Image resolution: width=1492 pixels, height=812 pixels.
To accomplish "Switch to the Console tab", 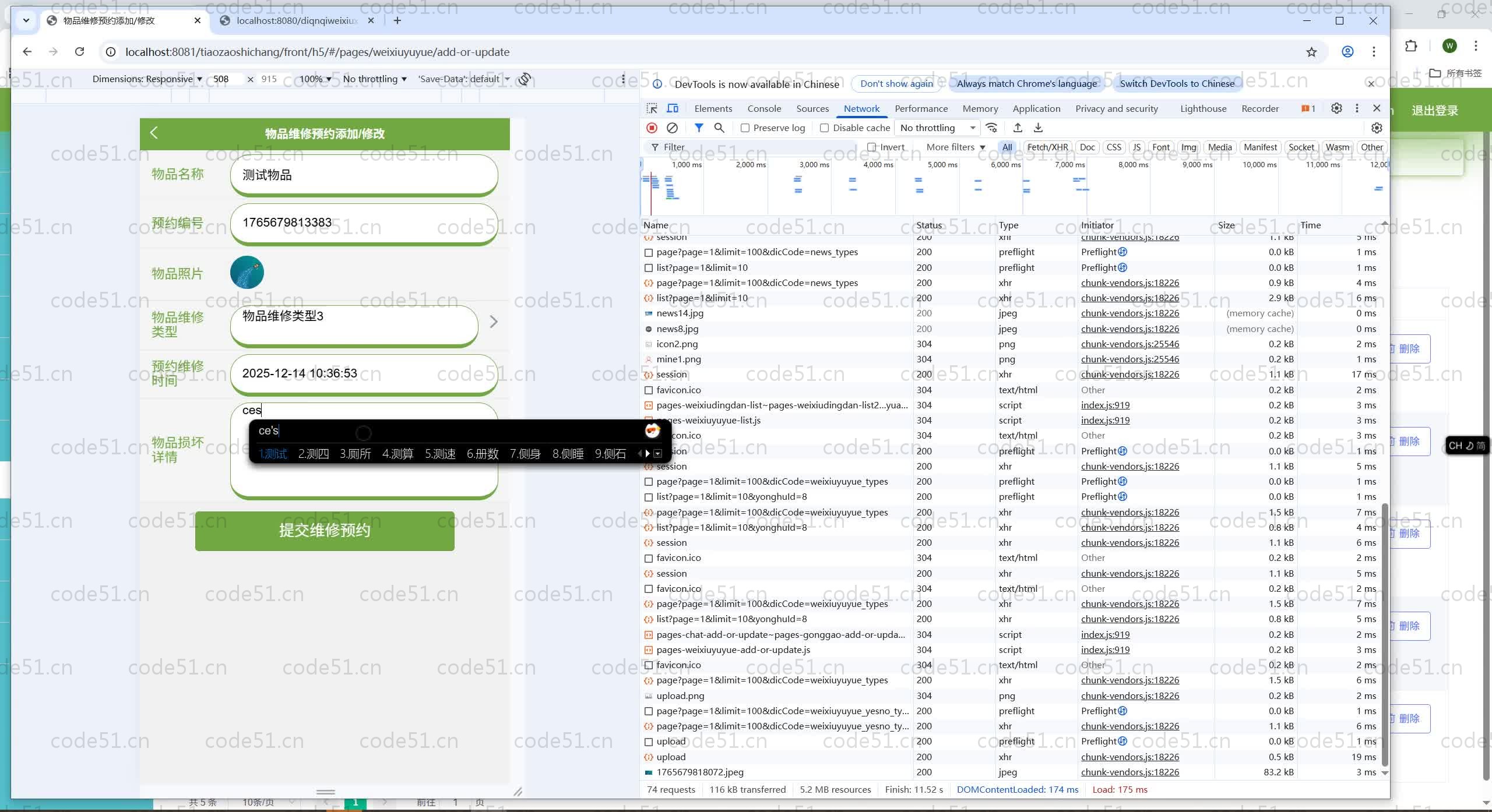I will click(x=764, y=108).
